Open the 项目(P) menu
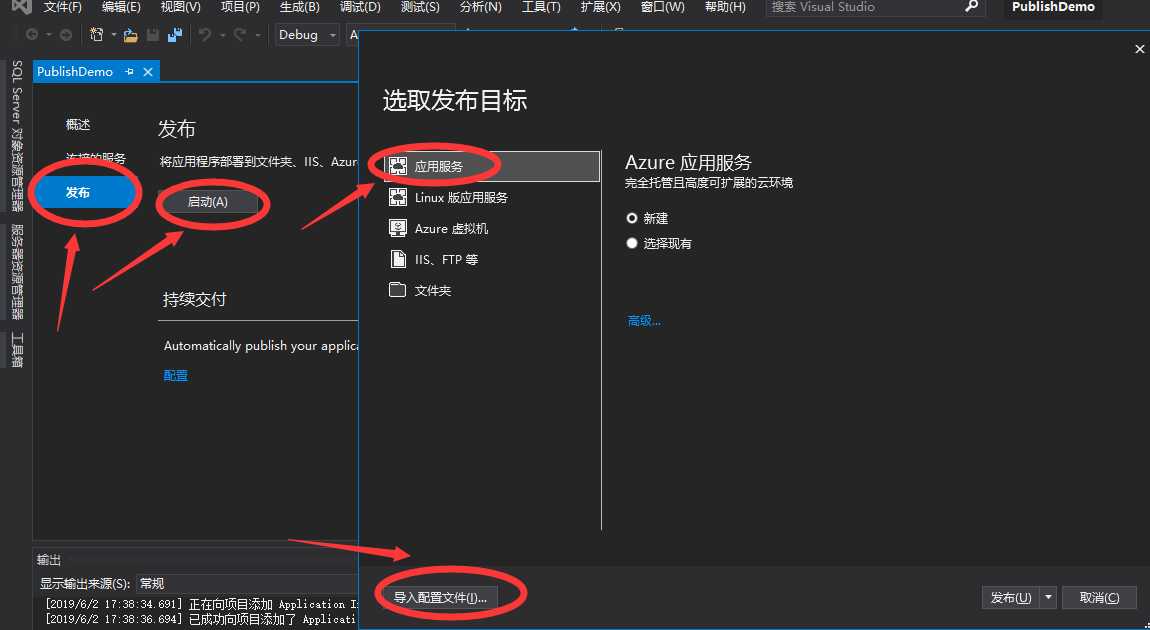This screenshot has width=1150, height=630. (241, 7)
